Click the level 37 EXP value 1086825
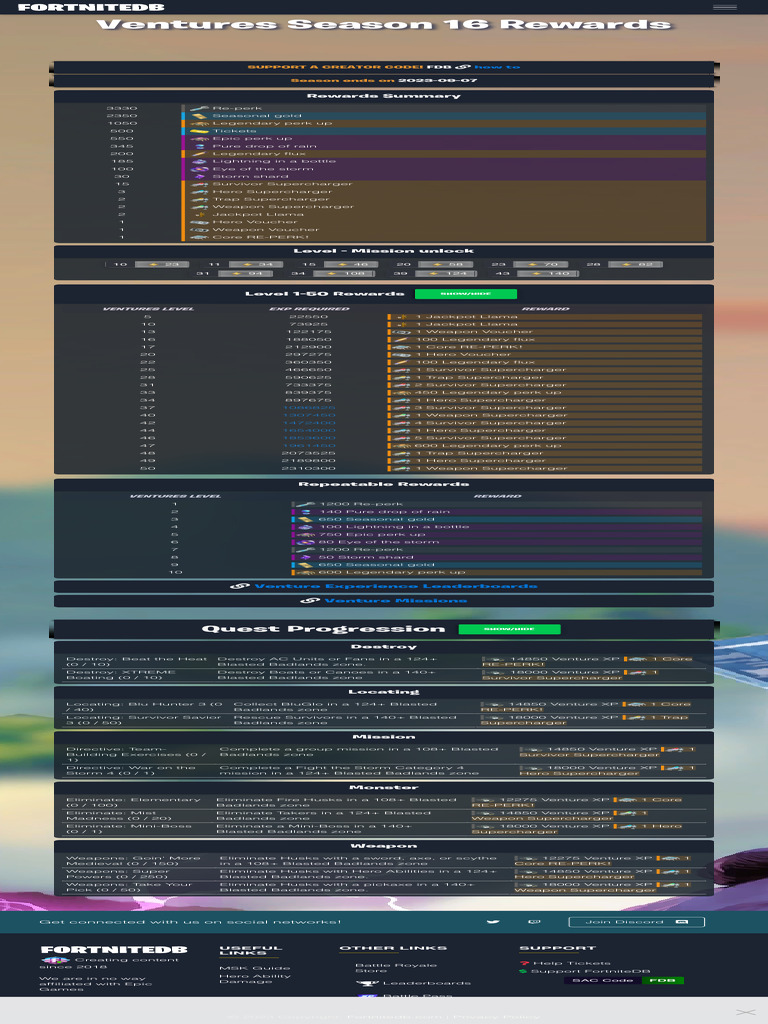The image size is (768, 1024). click(x=309, y=408)
